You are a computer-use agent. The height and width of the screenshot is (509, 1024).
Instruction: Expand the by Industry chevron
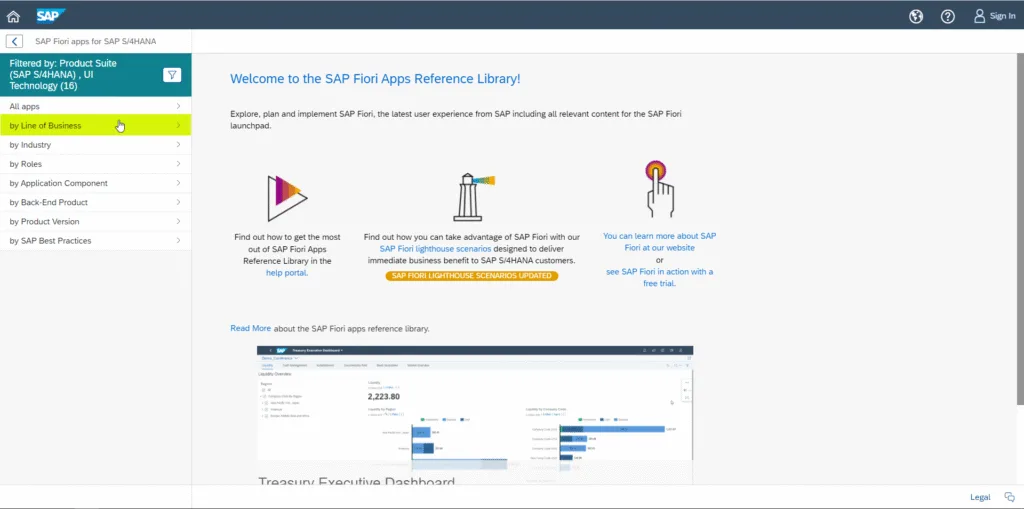(178, 144)
